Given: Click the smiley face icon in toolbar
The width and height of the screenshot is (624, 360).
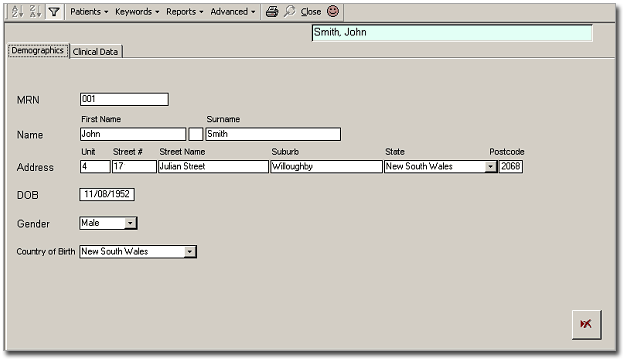Looking at the screenshot, I should point(333,11).
